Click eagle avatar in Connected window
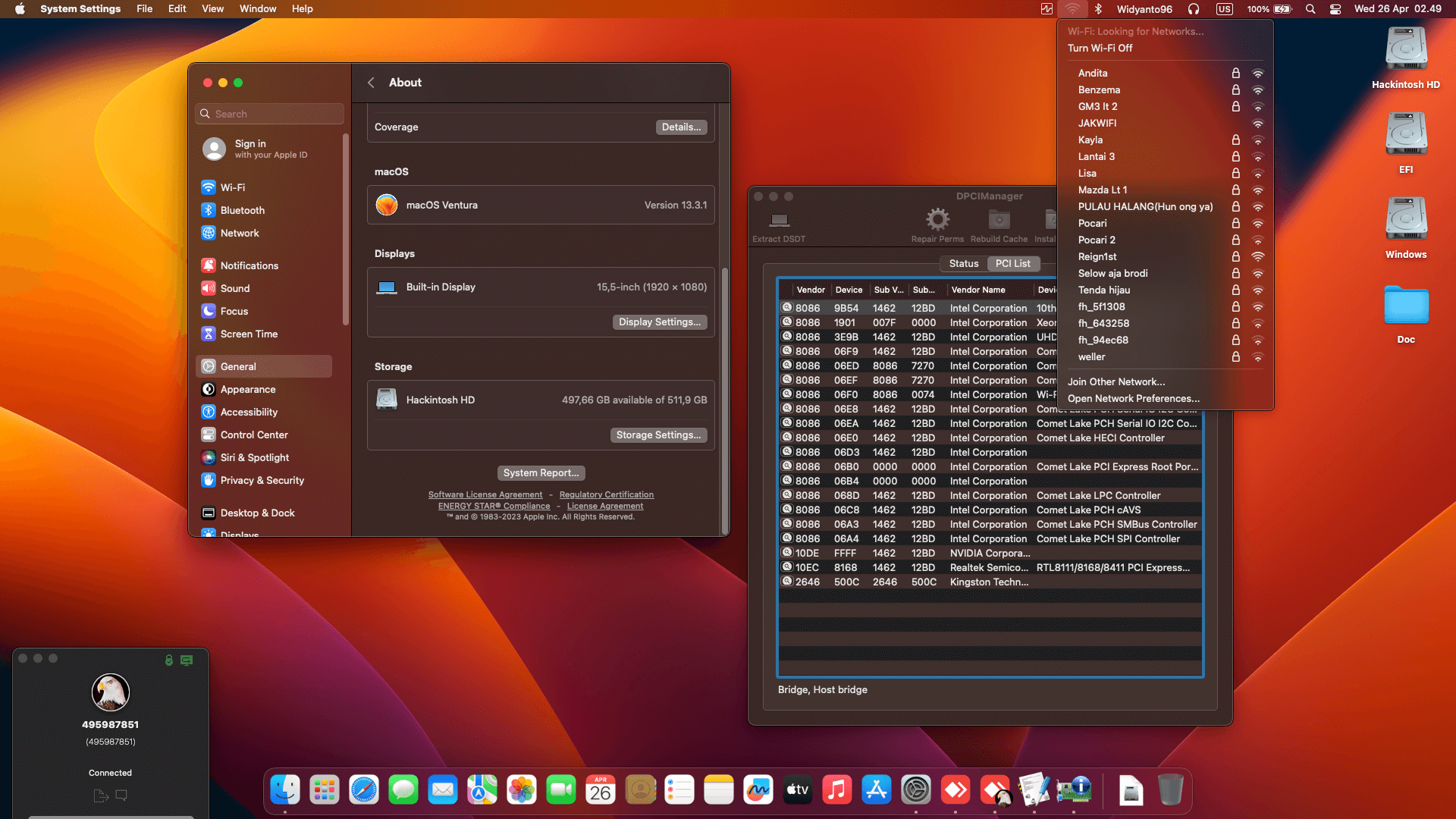This screenshot has height=819, width=1456. coord(111,692)
